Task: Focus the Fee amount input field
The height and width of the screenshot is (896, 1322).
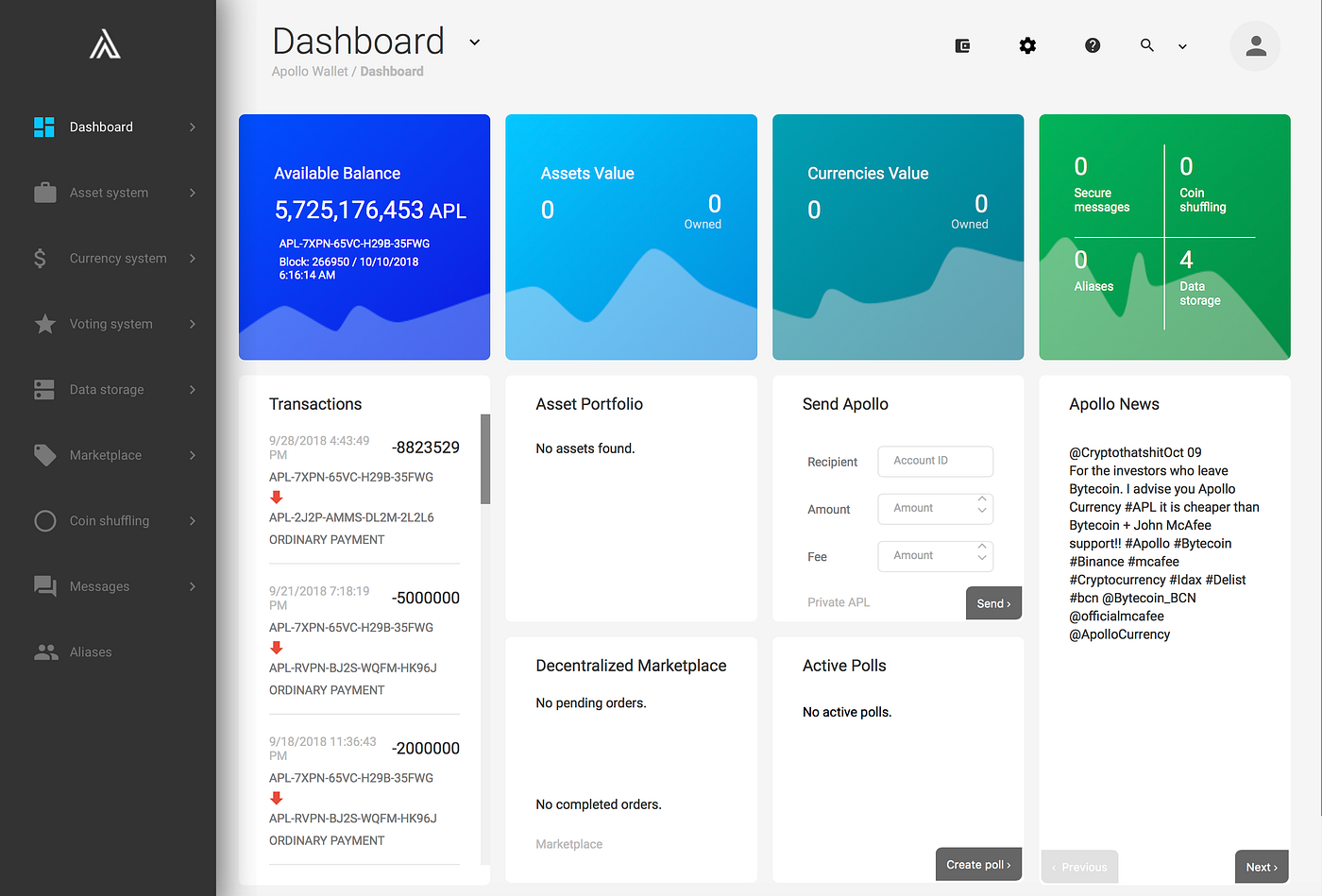Action: [x=936, y=556]
